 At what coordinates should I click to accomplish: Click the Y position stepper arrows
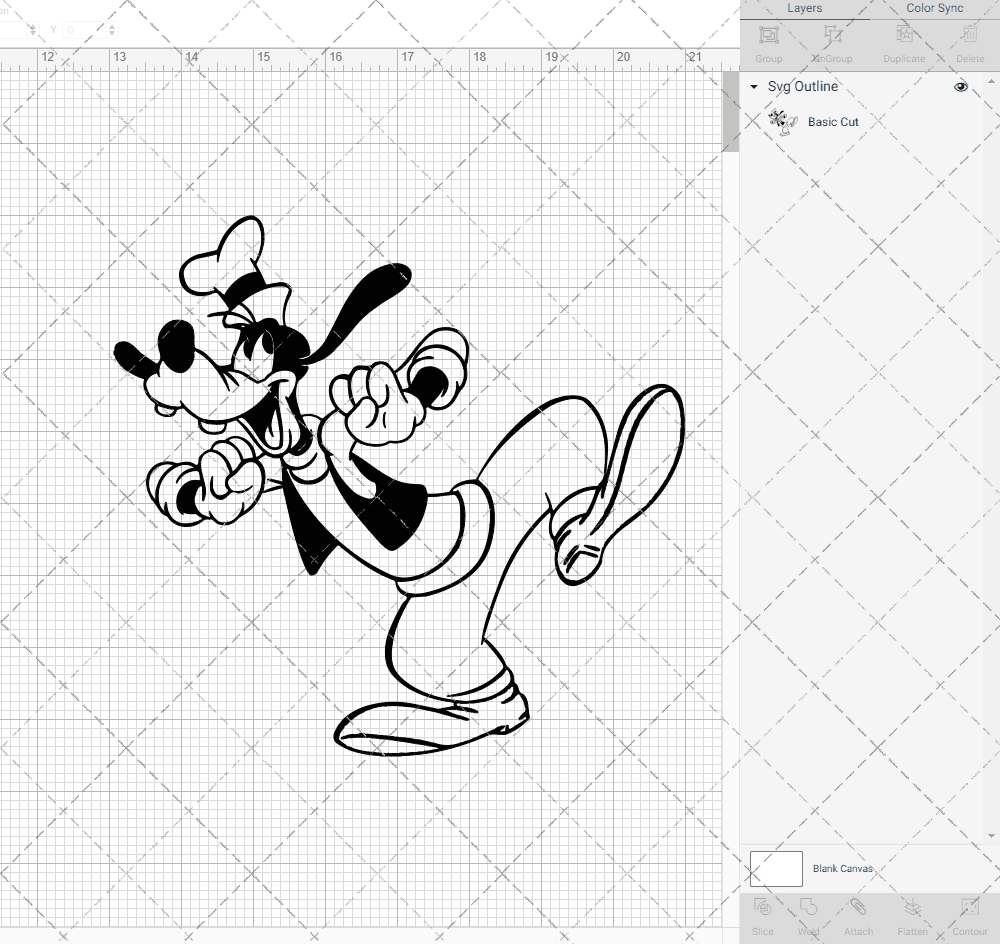pos(111,30)
